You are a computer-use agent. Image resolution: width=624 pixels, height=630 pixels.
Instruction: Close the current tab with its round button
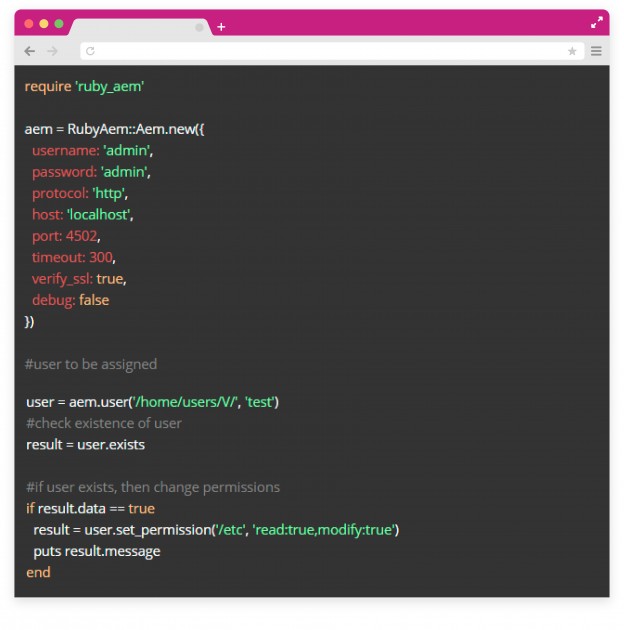coord(199,28)
